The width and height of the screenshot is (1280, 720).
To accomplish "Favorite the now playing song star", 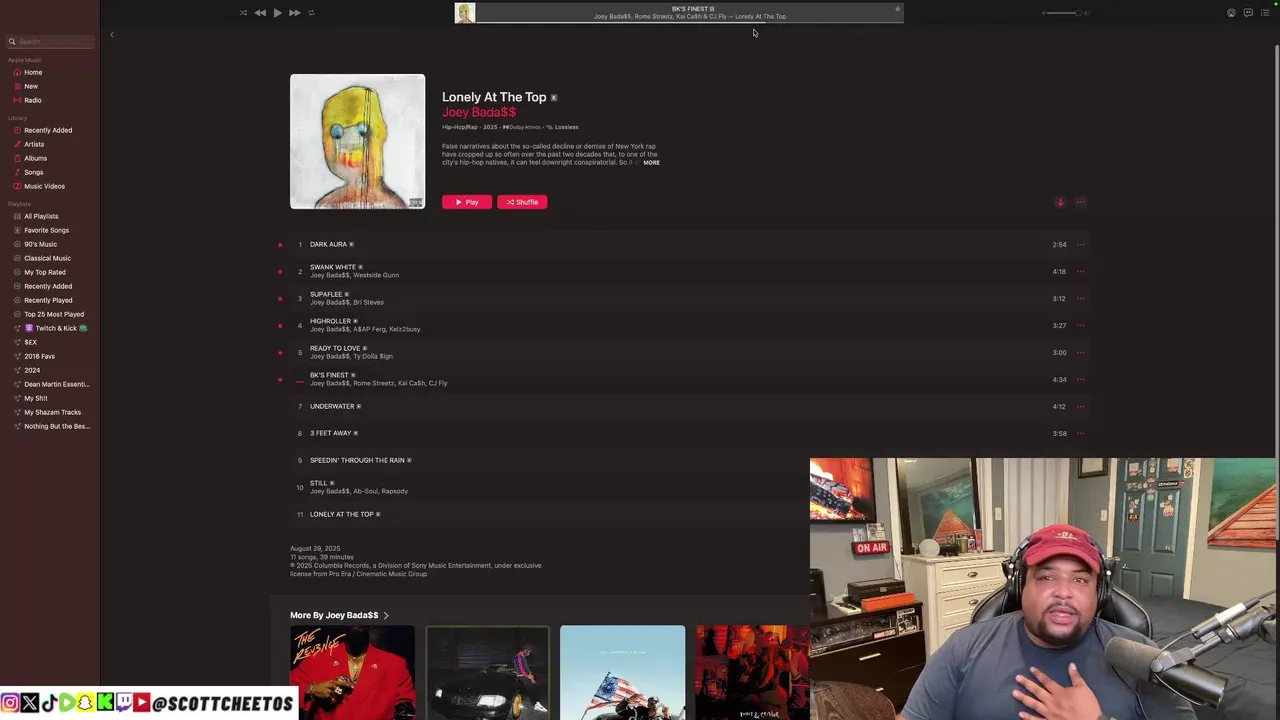I will tap(897, 9).
